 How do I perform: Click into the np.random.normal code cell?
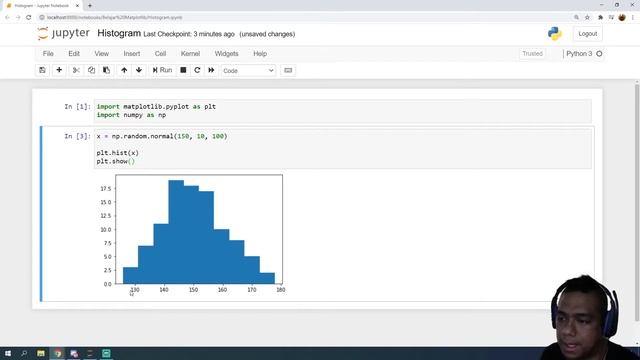pos(342,149)
